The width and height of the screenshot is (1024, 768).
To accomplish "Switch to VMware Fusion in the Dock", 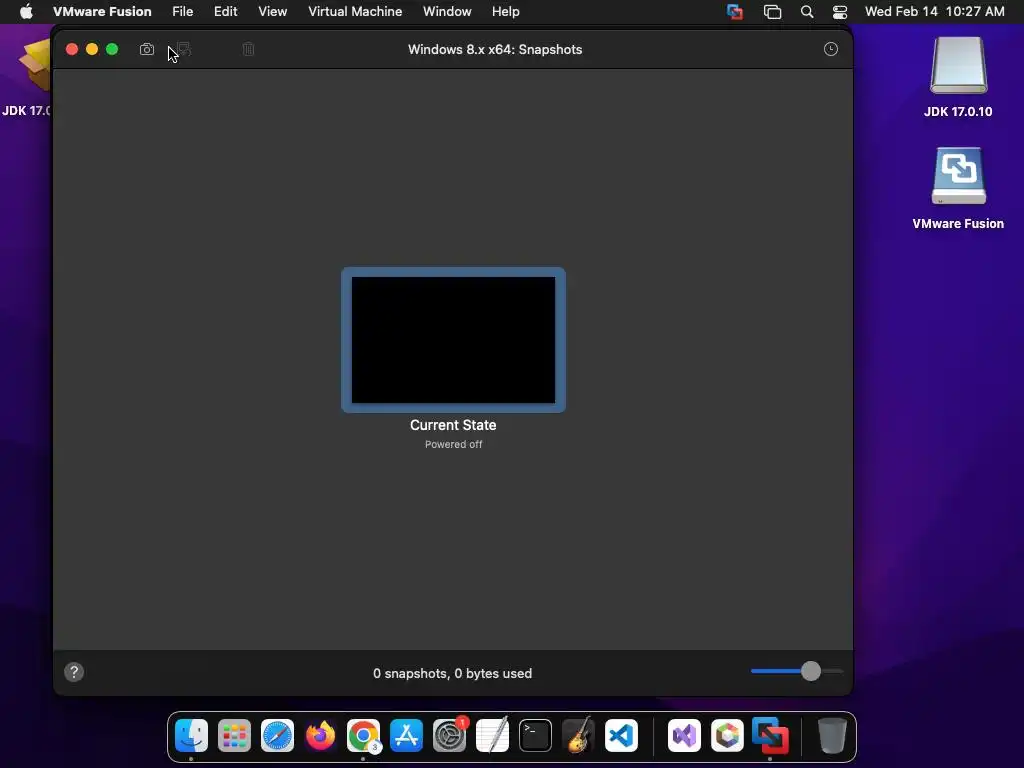I will (771, 736).
